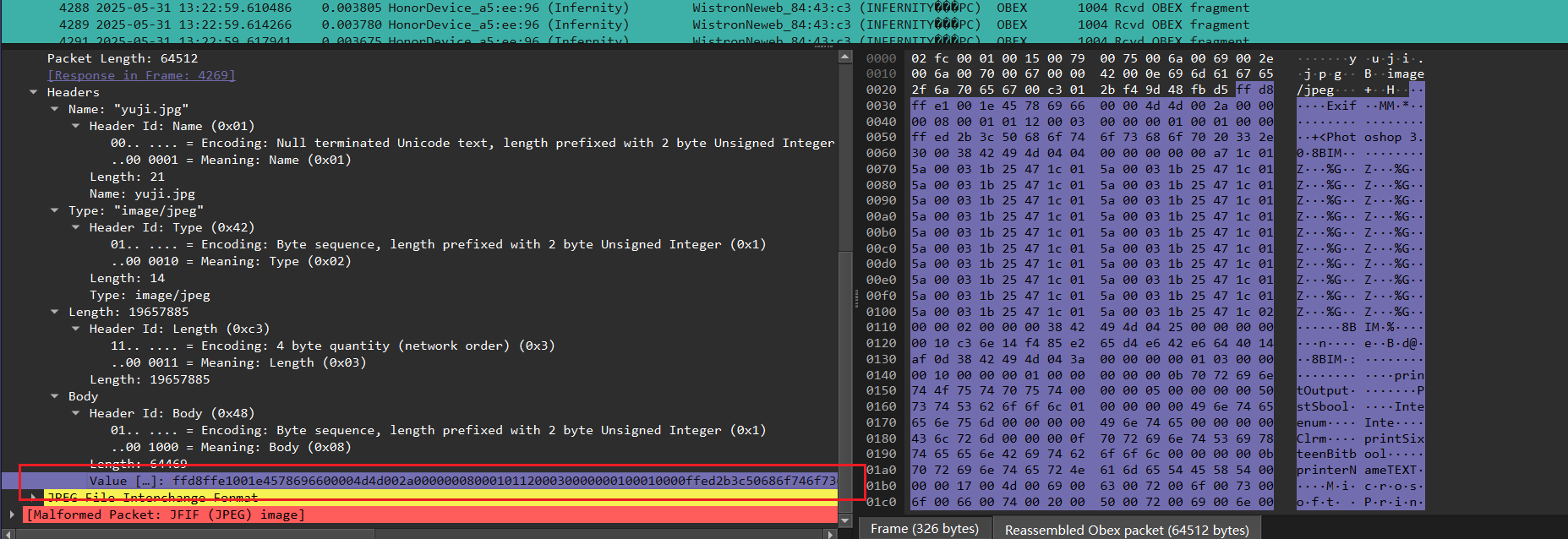1568x539 pixels.
Task: Collapse the Type "image/jpeg" header node
Action: (x=54, y=210)
